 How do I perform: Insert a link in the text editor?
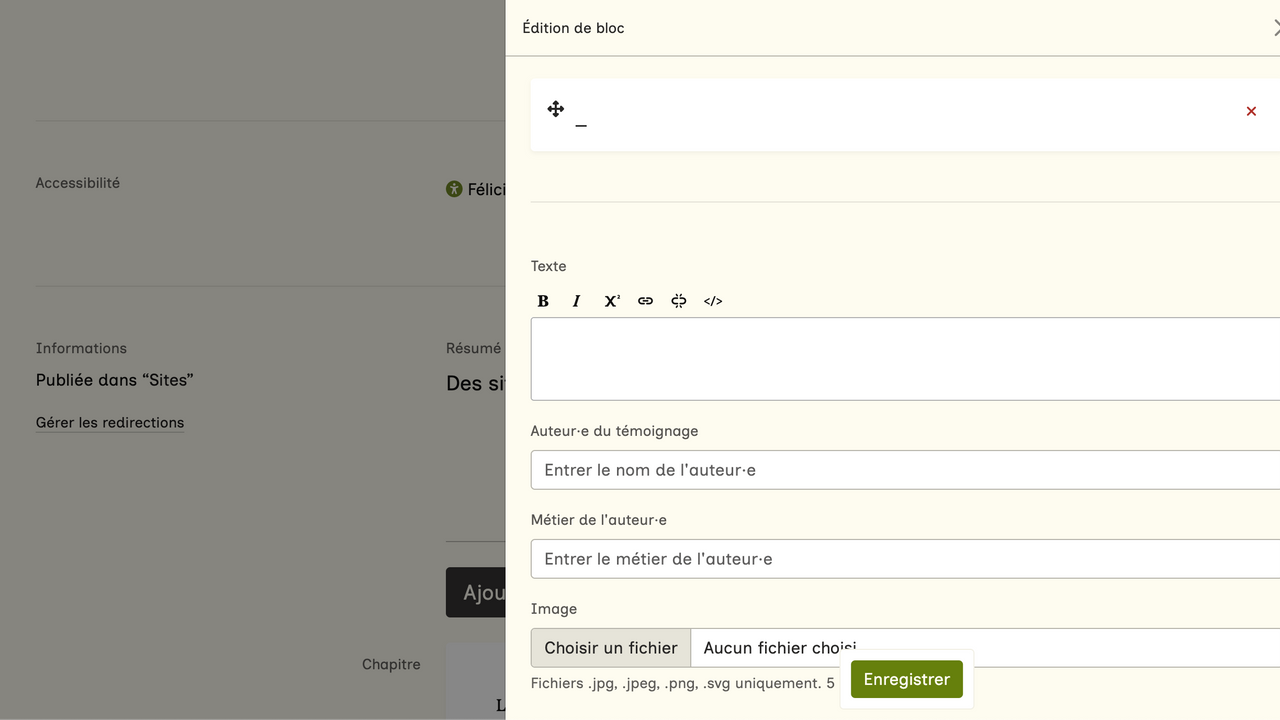point(645,301)
